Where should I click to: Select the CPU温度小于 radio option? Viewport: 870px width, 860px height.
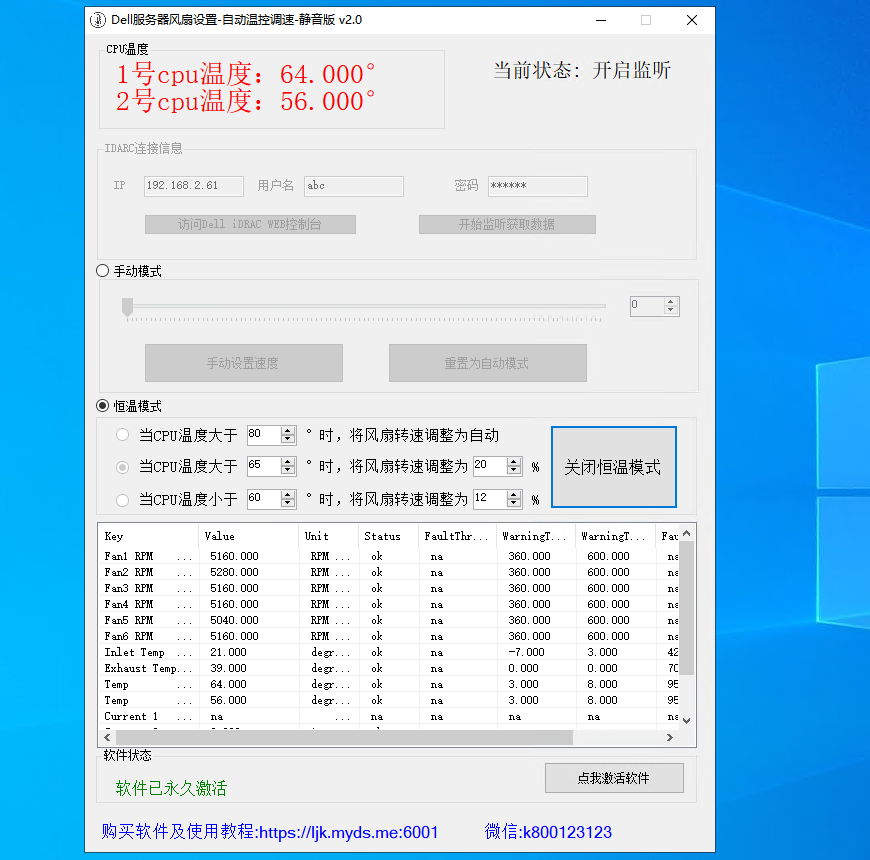pyautogui.click(x=123, y=499)
